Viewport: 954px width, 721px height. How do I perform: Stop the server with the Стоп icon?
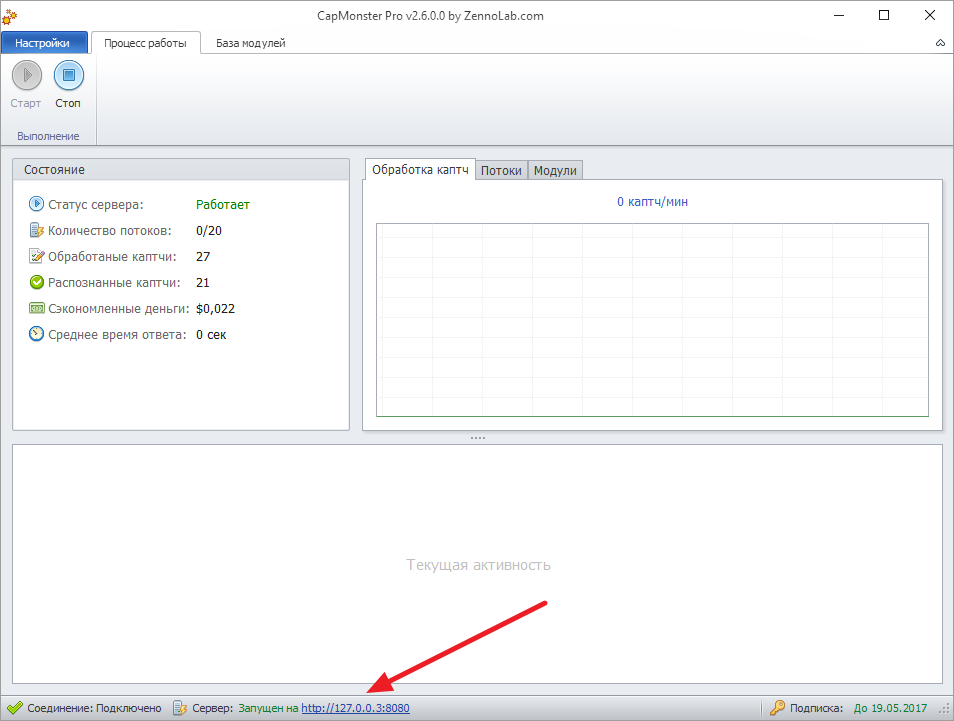69,76
